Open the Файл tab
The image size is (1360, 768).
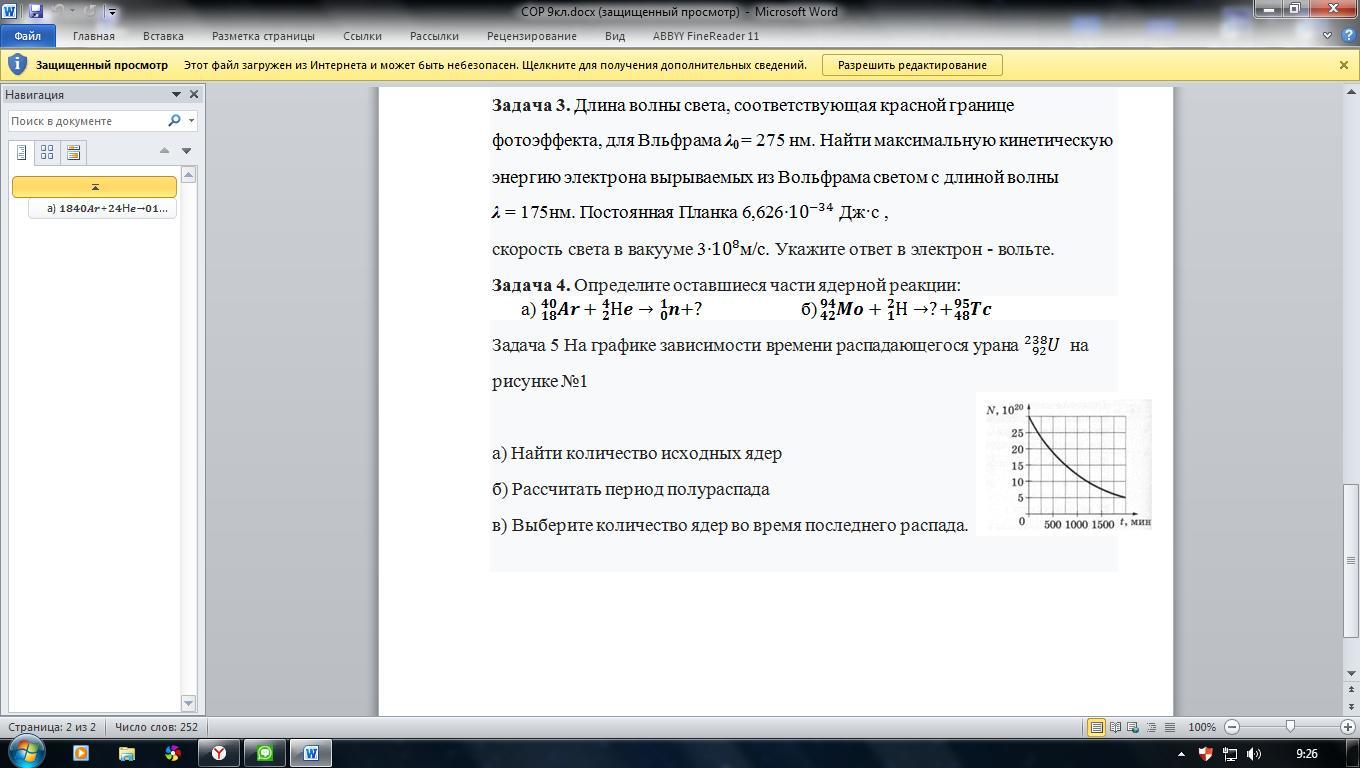[27, 36]
